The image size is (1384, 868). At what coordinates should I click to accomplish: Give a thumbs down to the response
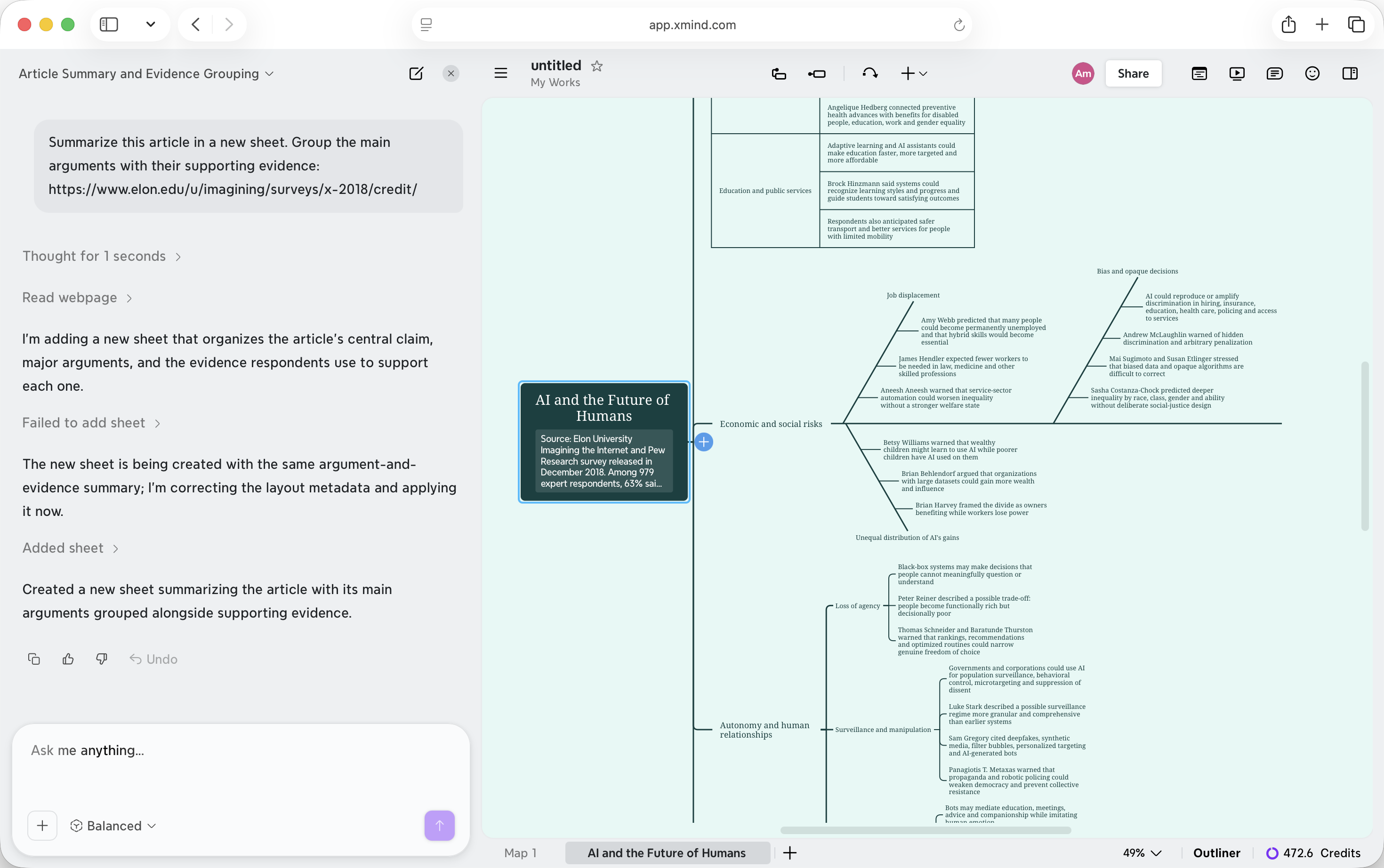102,659
